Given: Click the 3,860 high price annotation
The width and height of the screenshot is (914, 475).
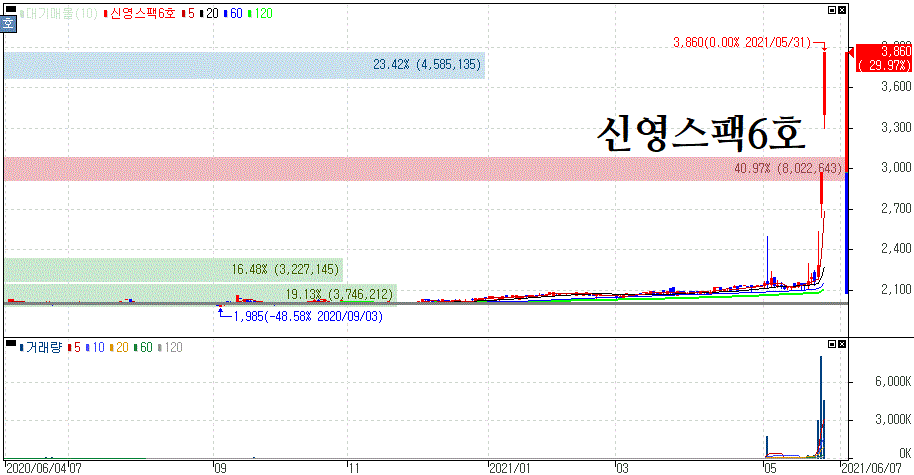Looking at the screenshot, I should 742,43.
